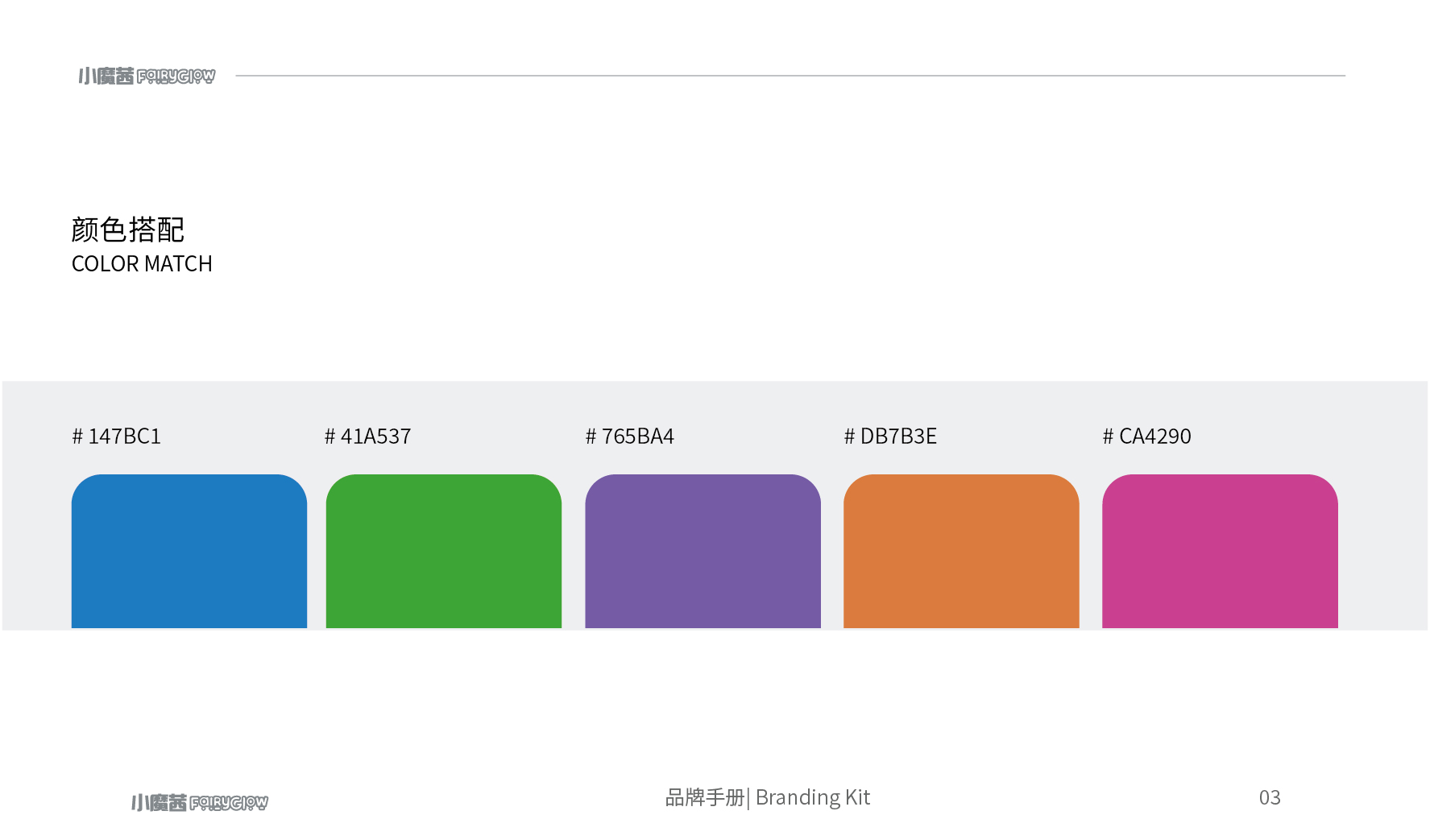The image size is (1430, 840).
Task: Click the # 765BA4 color code
Action: 630,437
